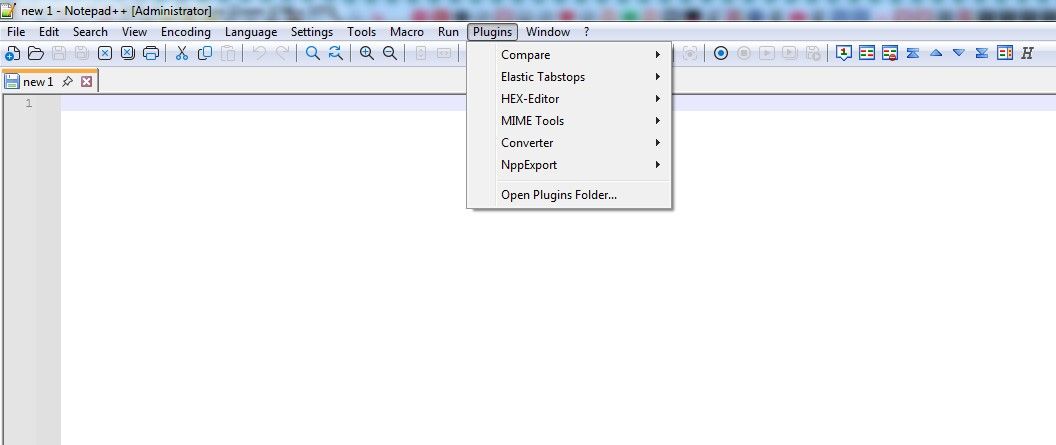Go to the previous difference up arrow
The height and width of the screenshot is (445, 1056).
click(x=935, y=54)
